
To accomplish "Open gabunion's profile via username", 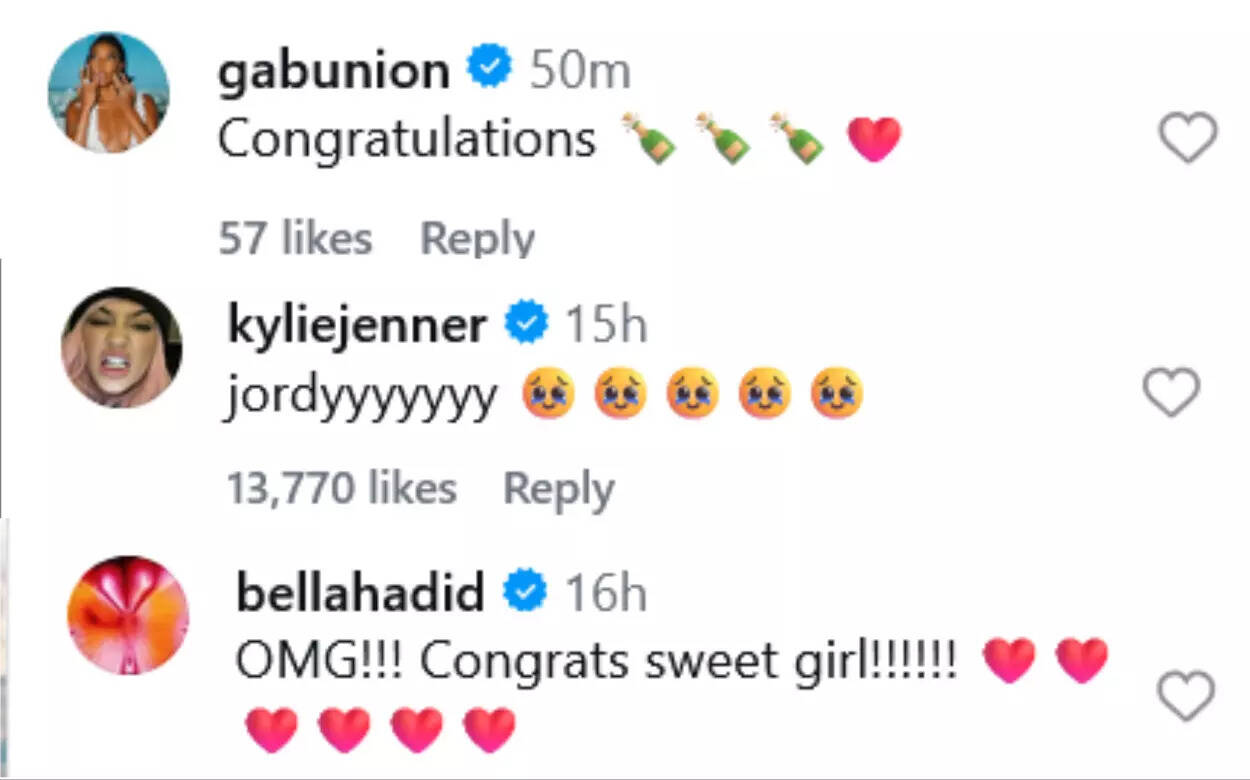I will pos(335,68).
